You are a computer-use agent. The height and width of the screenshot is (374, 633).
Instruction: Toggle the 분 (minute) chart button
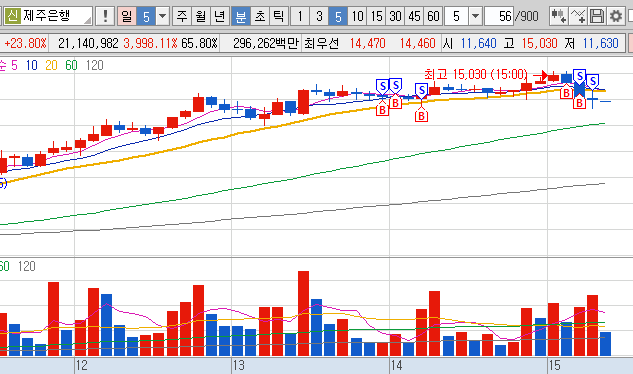click(x=241, y=16)
